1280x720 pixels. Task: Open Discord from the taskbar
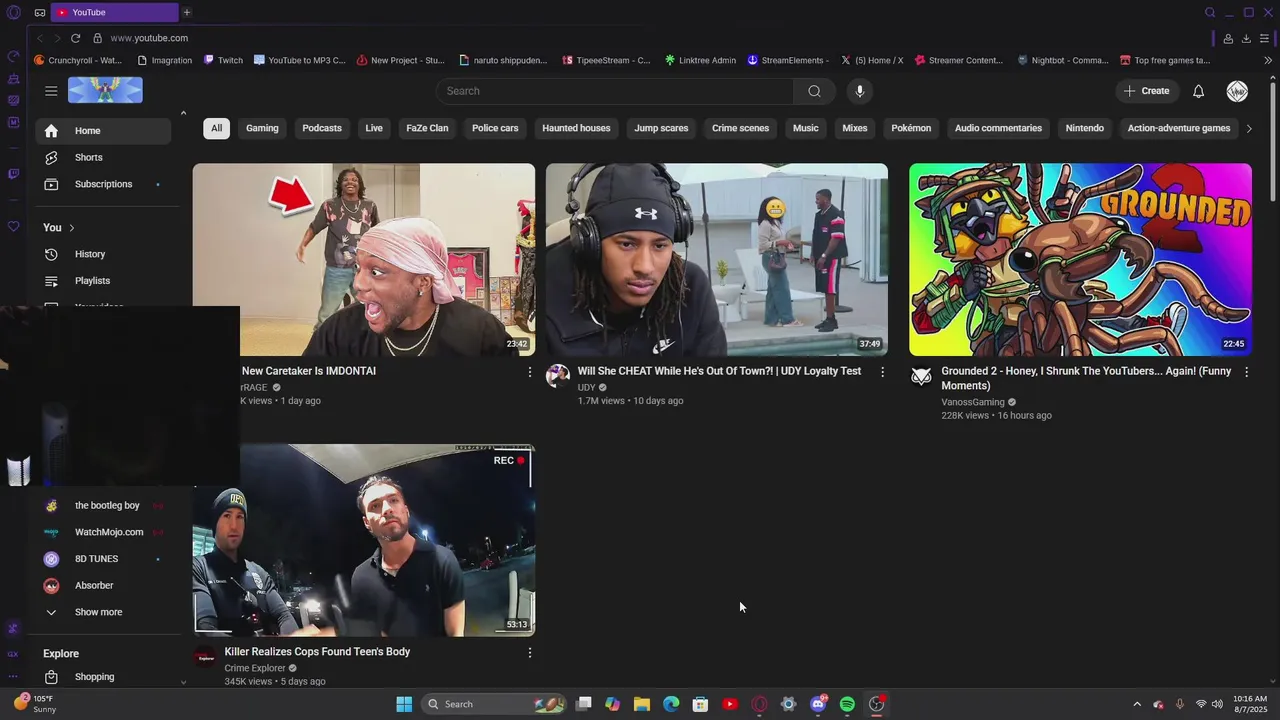(818, 704)
